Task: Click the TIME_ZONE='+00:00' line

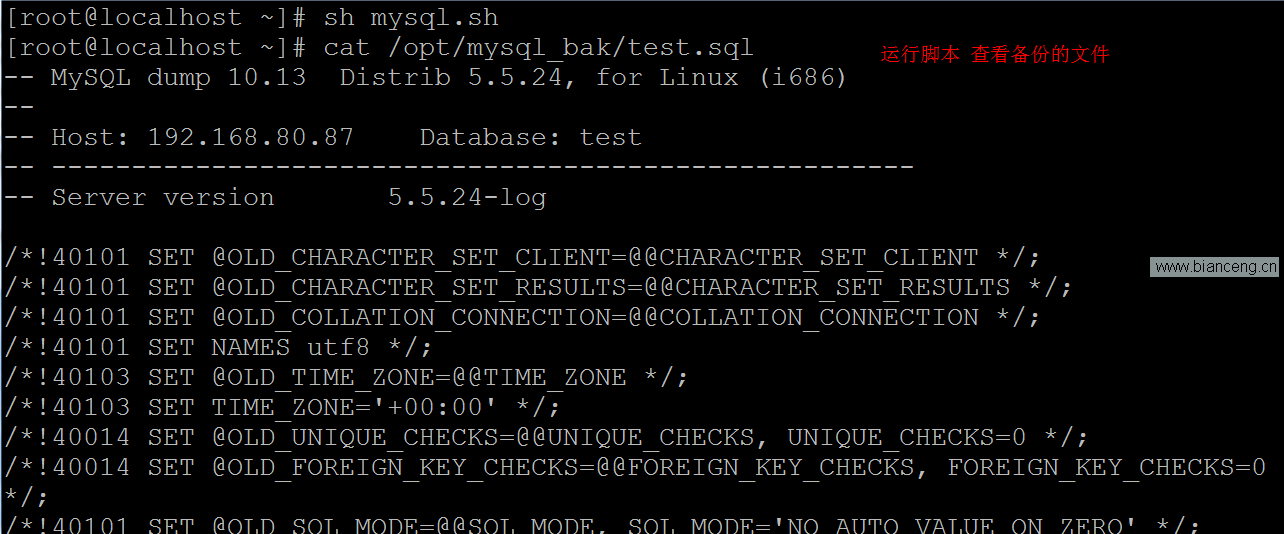Action: pyautogui.click(x=282, y=408)
